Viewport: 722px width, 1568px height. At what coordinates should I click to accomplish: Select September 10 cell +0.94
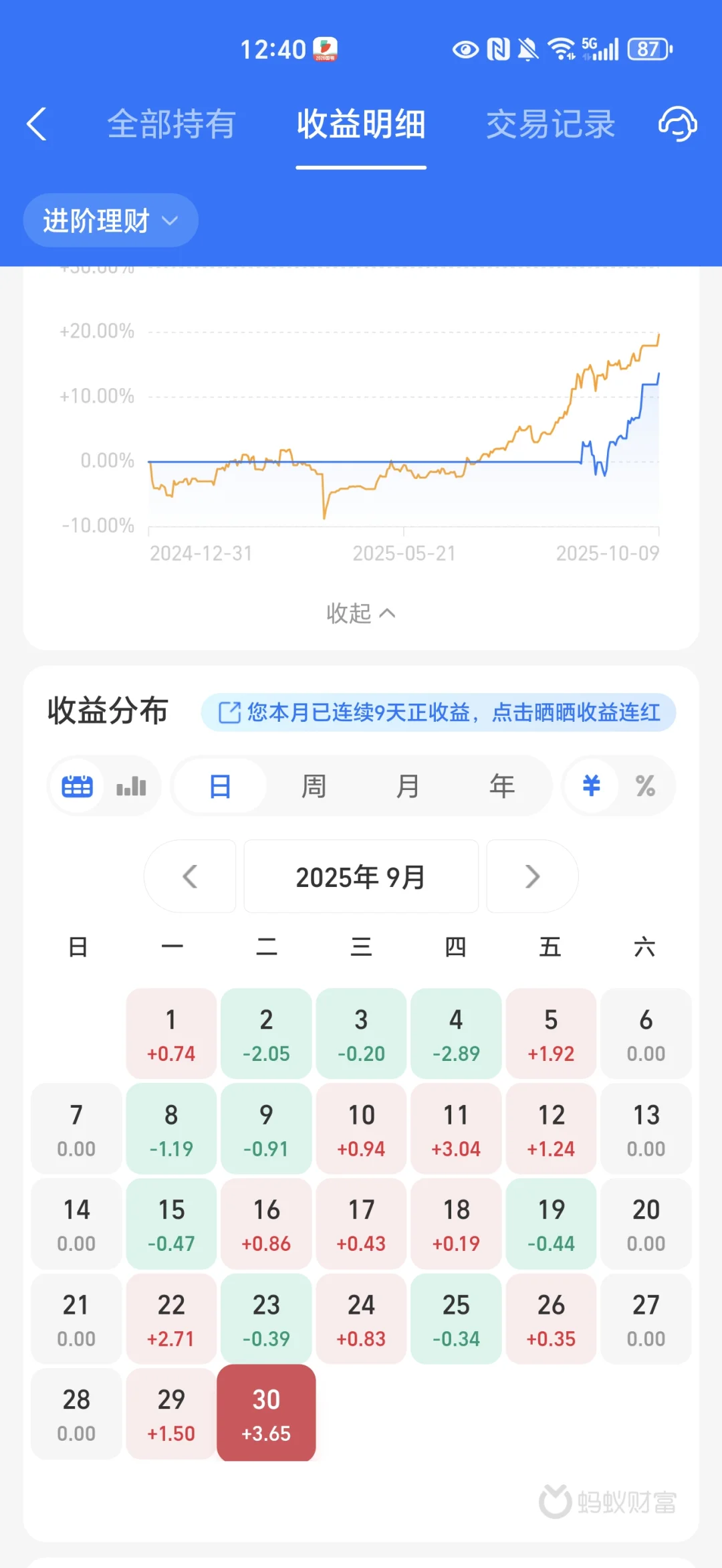(x=361, y=1129)
